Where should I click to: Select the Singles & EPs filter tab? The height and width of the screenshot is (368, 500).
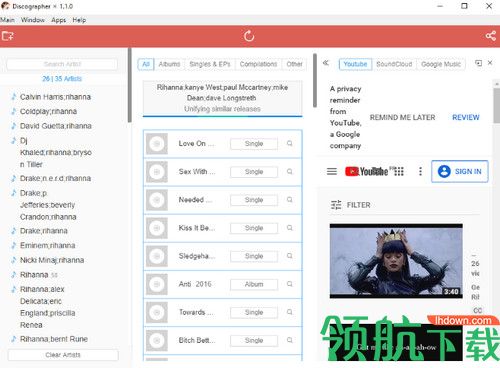pos(210,64)
